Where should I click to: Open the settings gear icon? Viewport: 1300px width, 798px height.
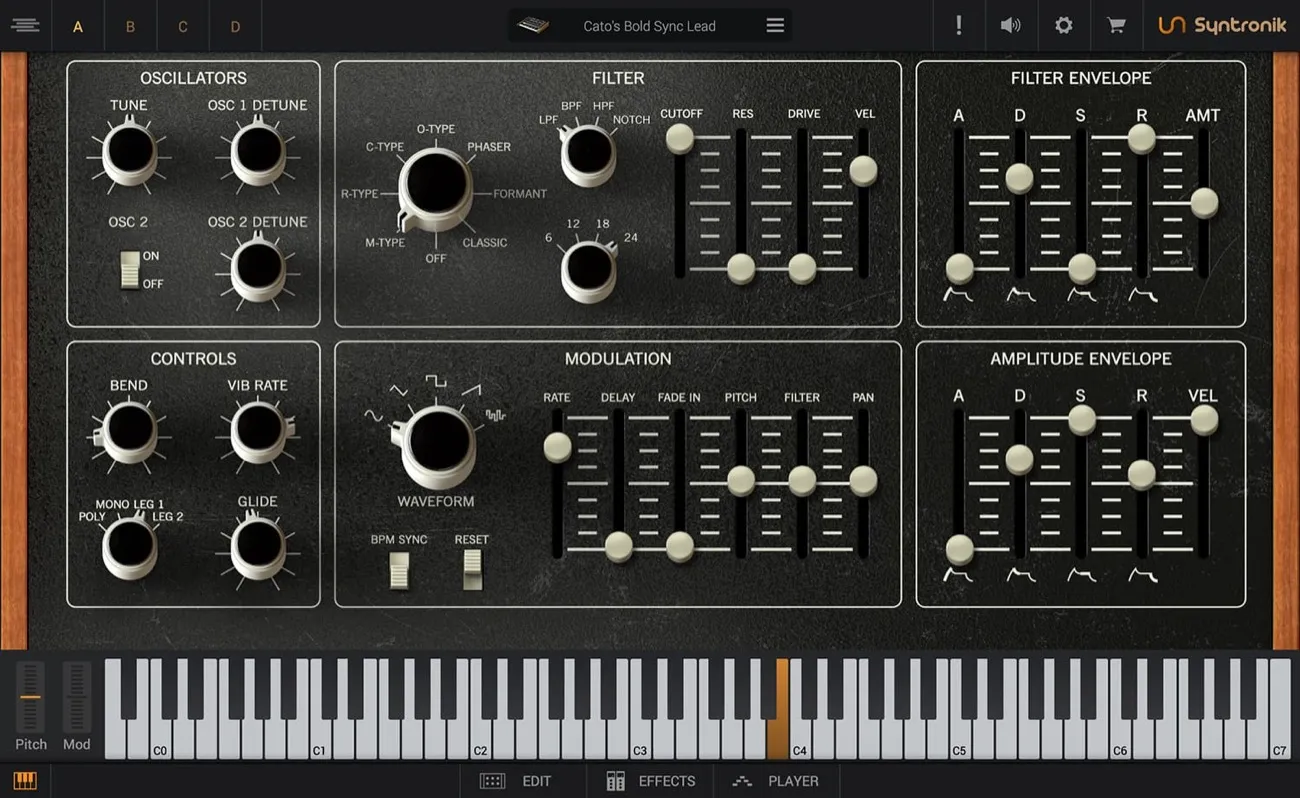(x=1063, y=25)
